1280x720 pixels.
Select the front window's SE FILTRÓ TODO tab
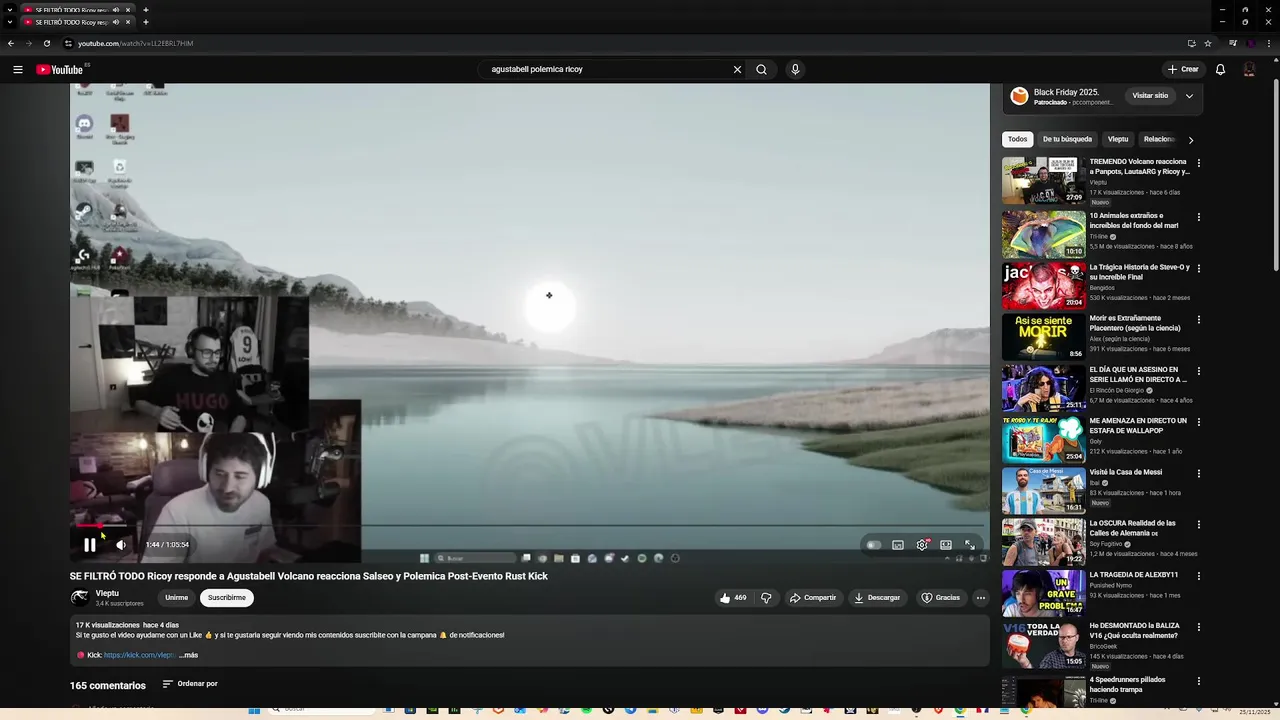tap(70, 22)
